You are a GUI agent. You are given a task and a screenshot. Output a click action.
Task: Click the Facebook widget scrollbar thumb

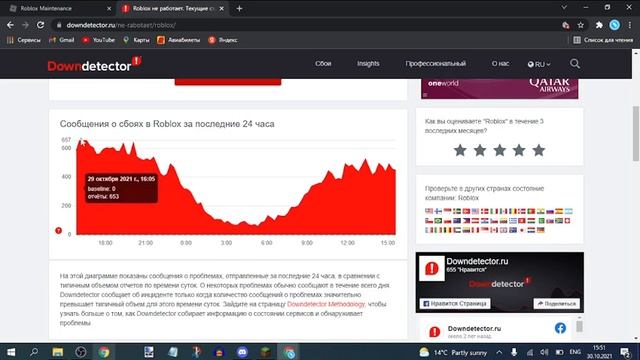579,326
